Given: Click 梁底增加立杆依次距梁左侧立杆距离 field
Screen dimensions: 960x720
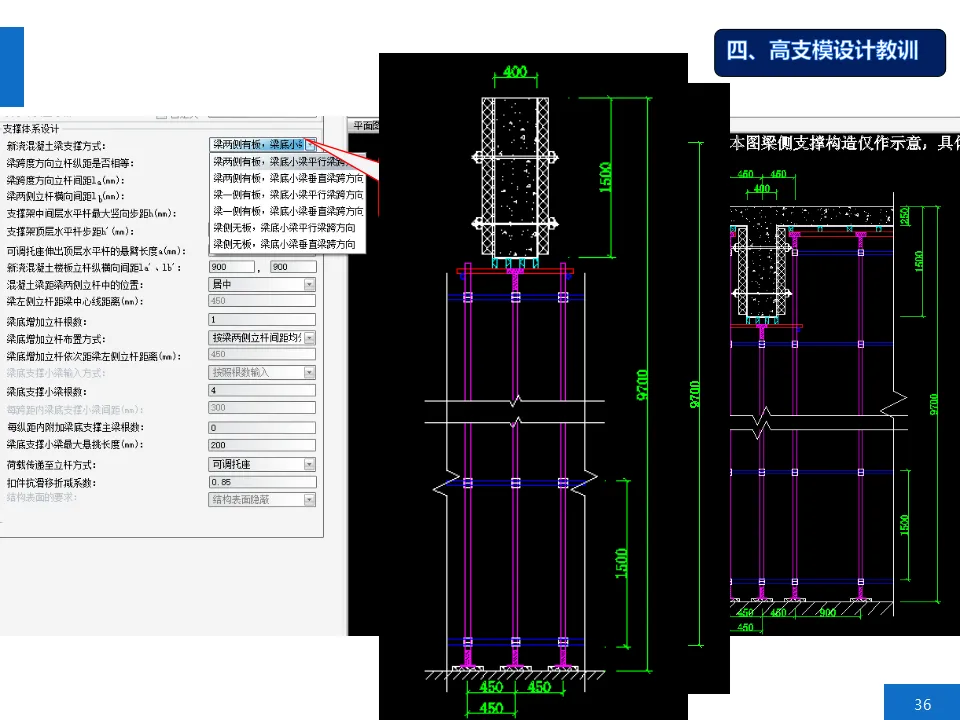Looking at the screenshot, I should click(x=262, y=354).
